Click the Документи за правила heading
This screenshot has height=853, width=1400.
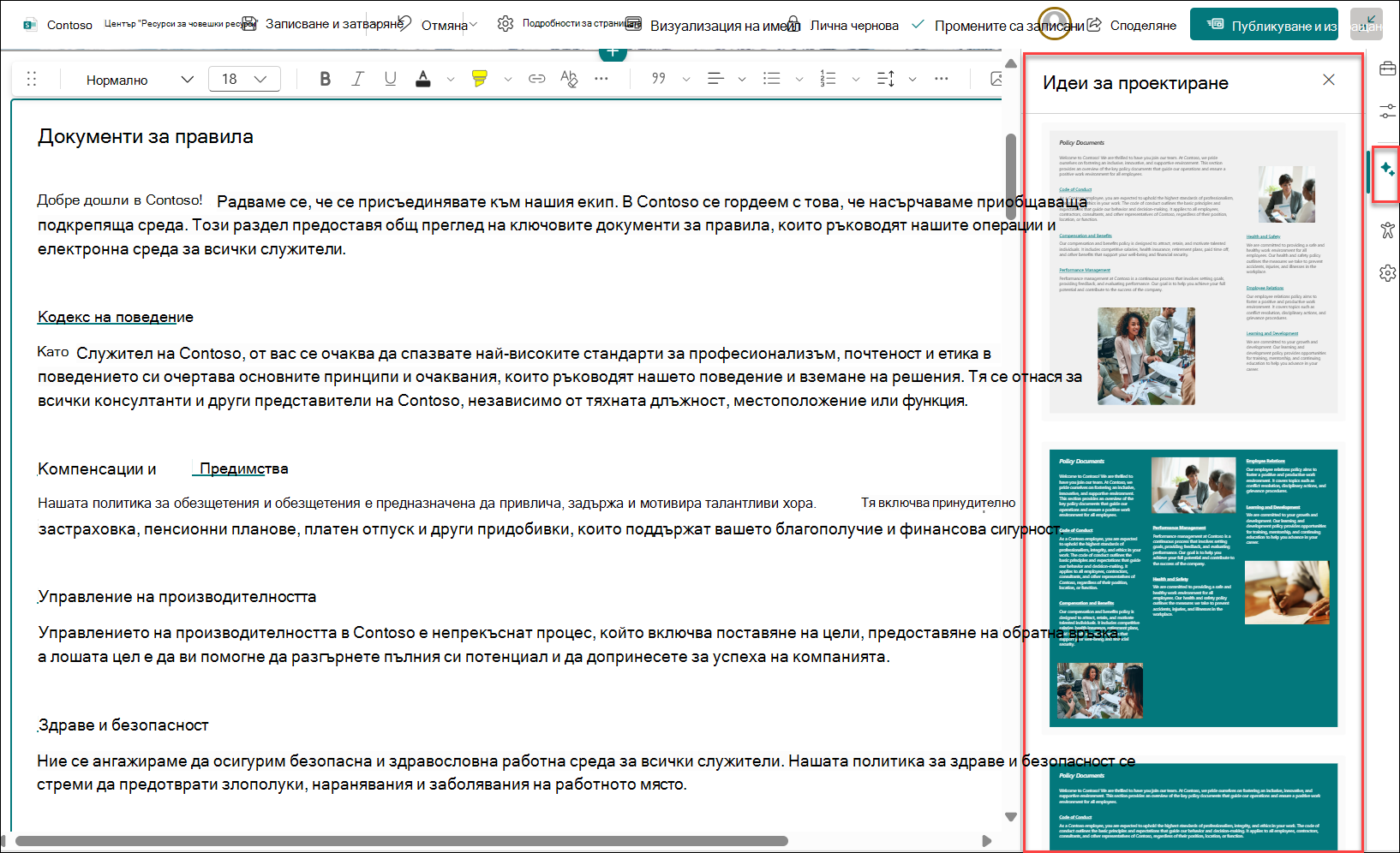point(146,137)
